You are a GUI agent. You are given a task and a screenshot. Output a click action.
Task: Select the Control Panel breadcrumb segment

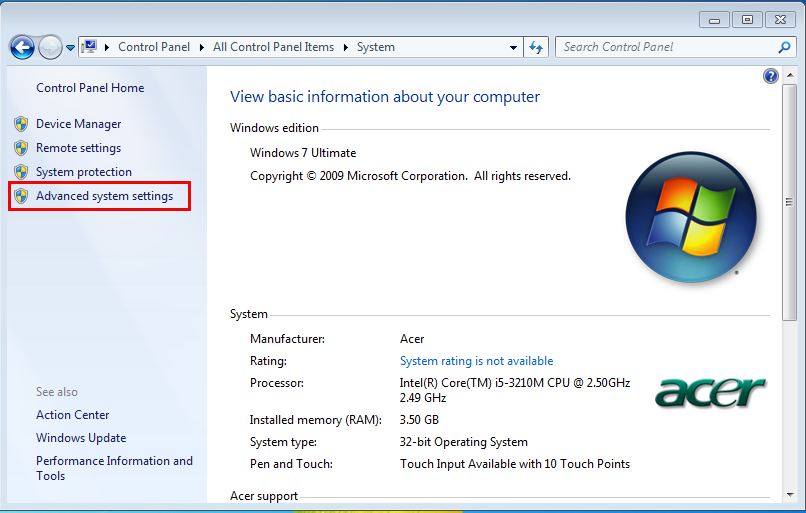155,47
